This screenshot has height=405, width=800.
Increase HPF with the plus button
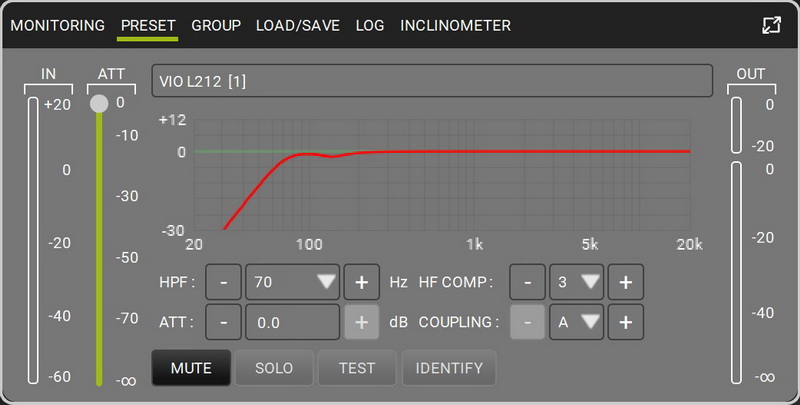[362, 282]
